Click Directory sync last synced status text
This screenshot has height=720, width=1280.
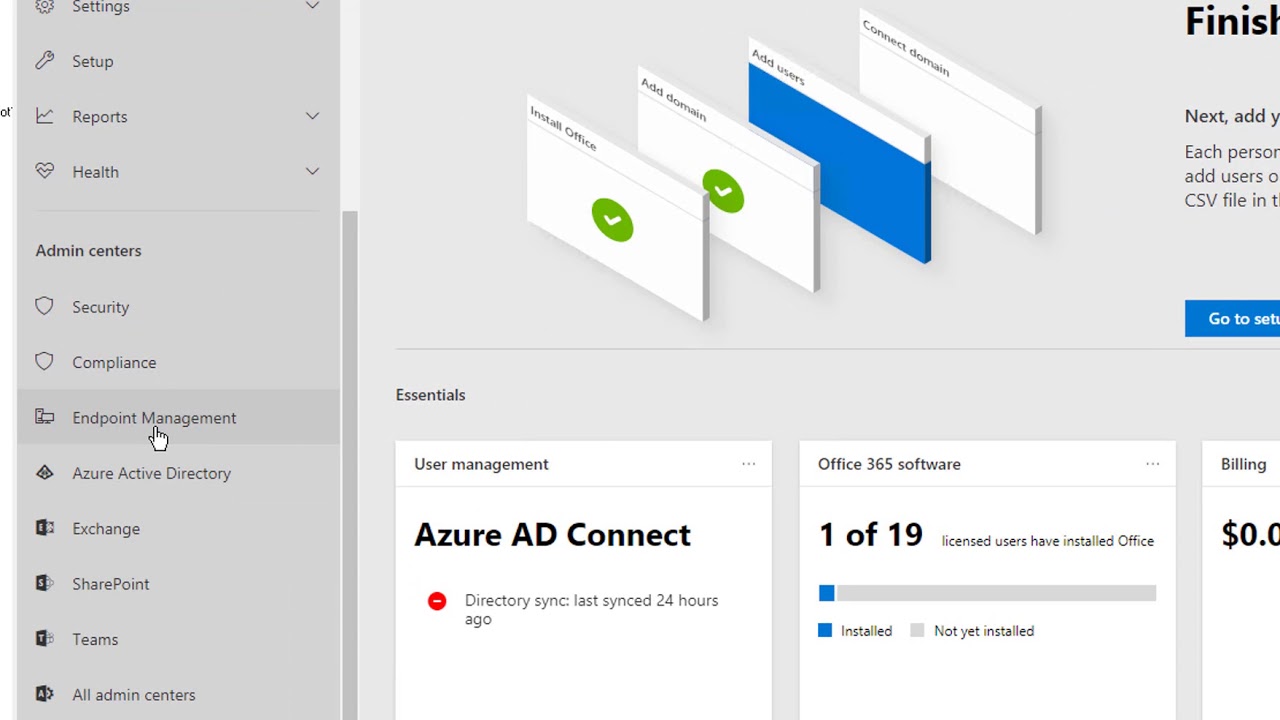(x=591, y=609)
